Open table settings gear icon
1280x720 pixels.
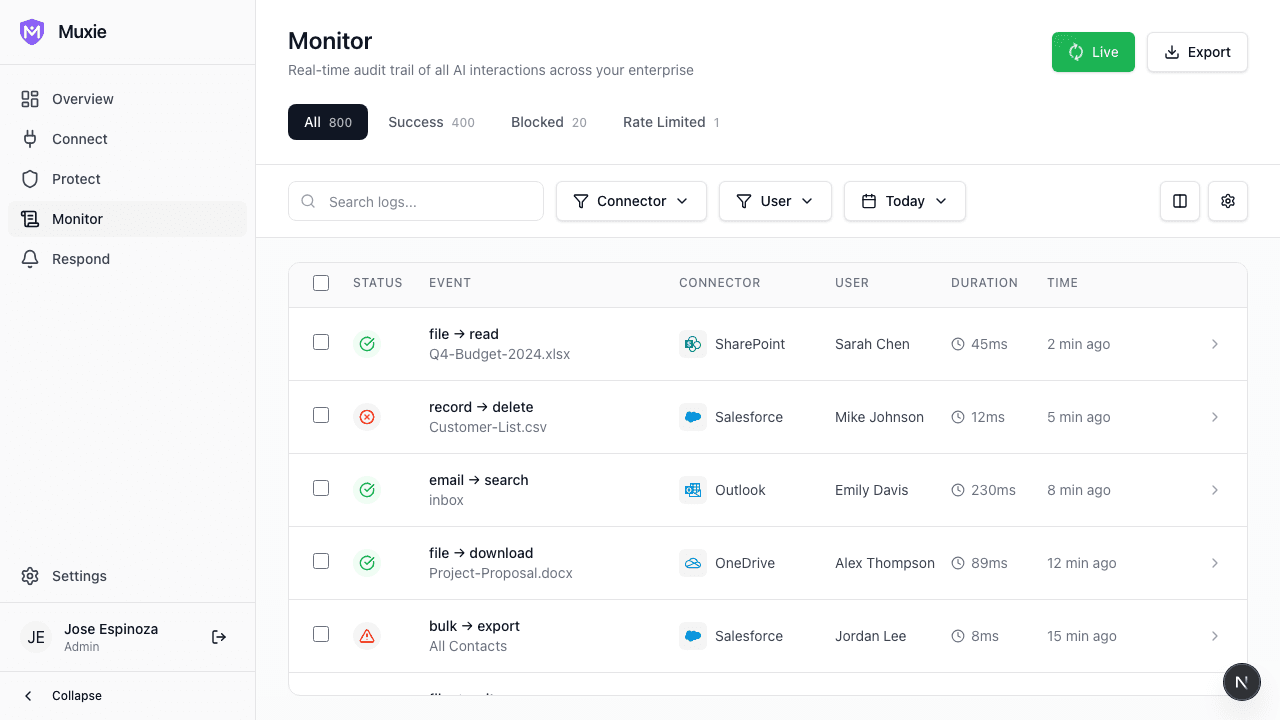[x=1228, y=201]
